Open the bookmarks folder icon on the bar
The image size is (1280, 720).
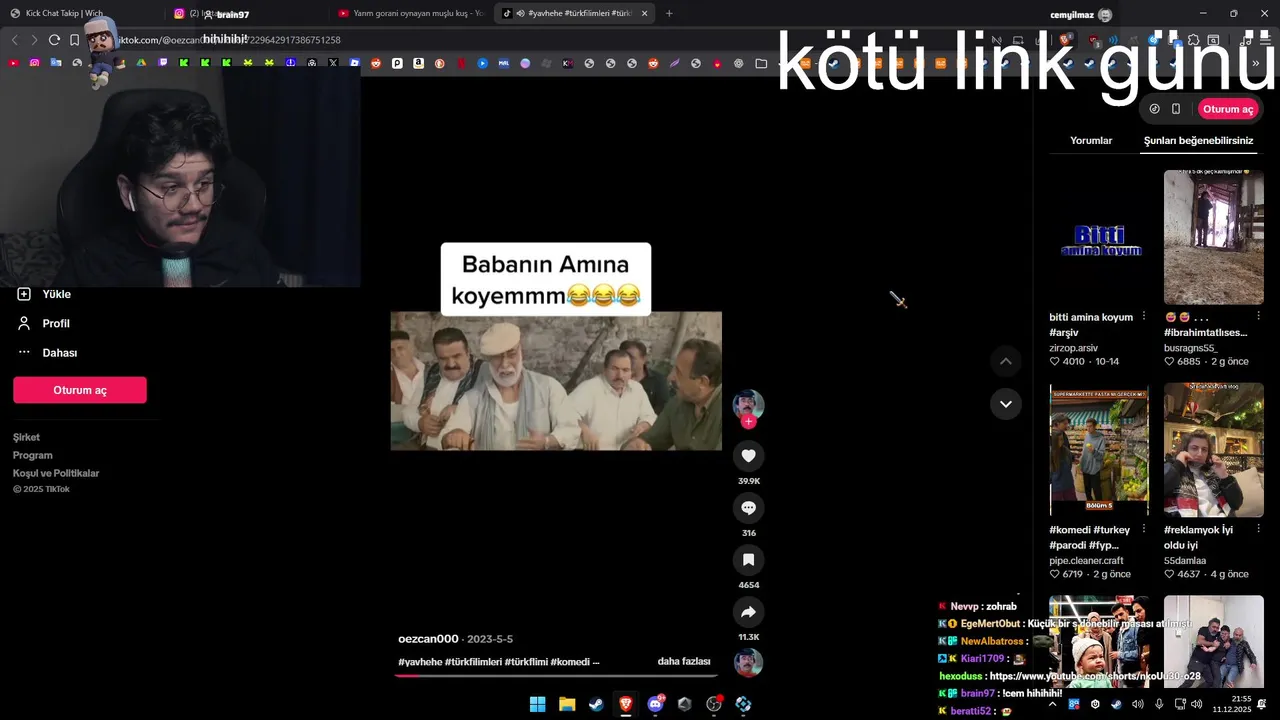click(761, 63)
